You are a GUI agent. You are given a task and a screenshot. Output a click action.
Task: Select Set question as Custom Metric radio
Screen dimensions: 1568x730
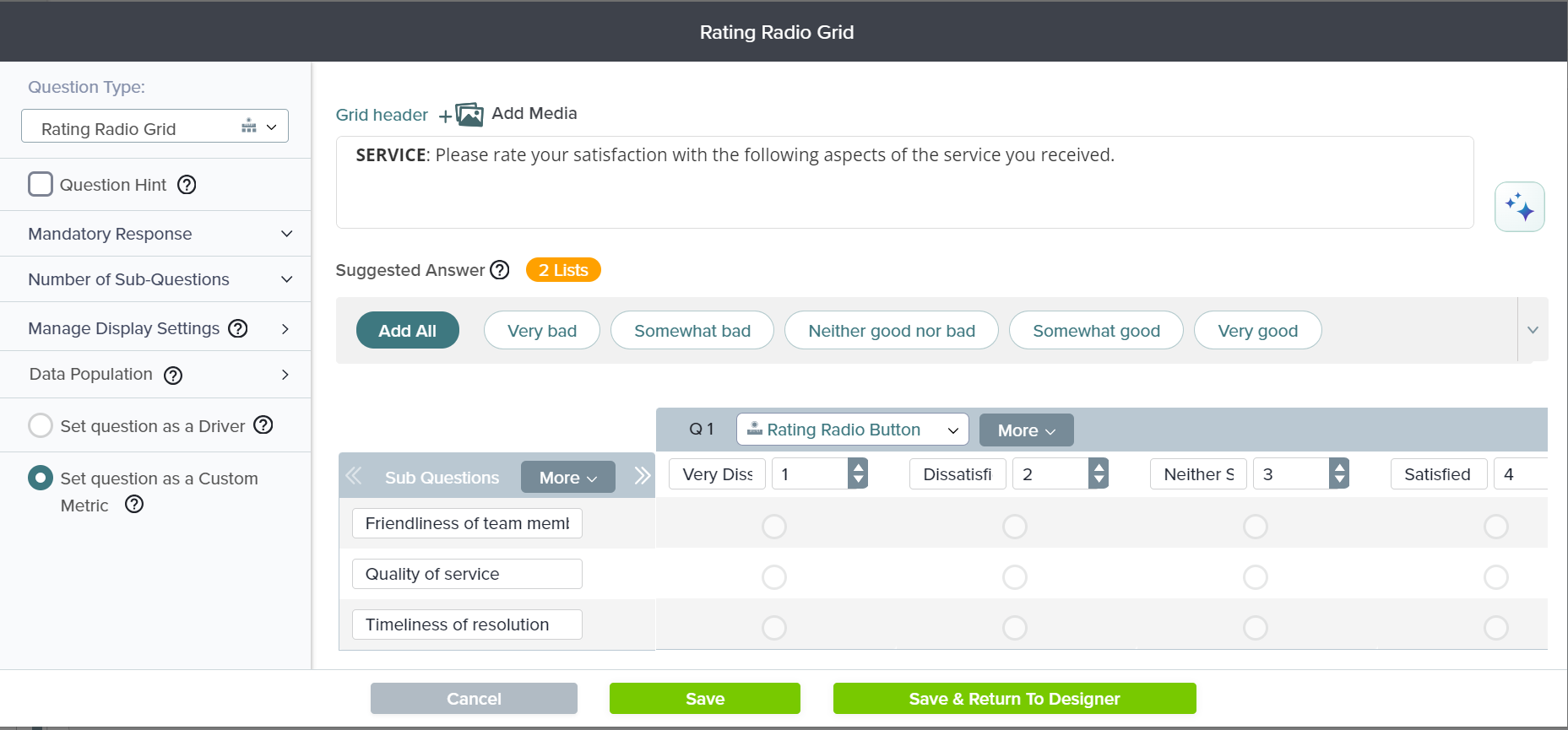(41, 479)
